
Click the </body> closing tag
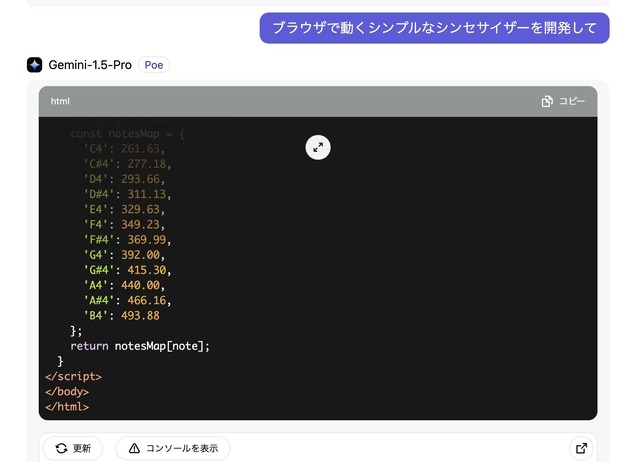[x=67, y=392]
